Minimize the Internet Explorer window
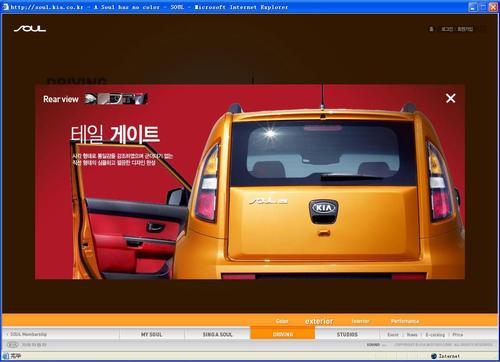 [473, 7]
